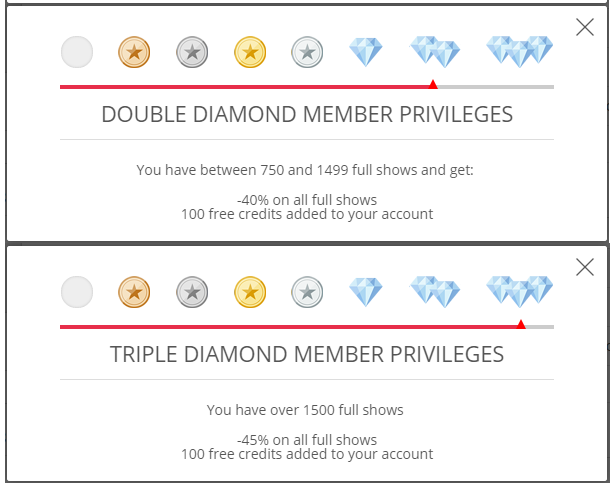Close the Triple Diamond privileges panel

pos(585,267)
